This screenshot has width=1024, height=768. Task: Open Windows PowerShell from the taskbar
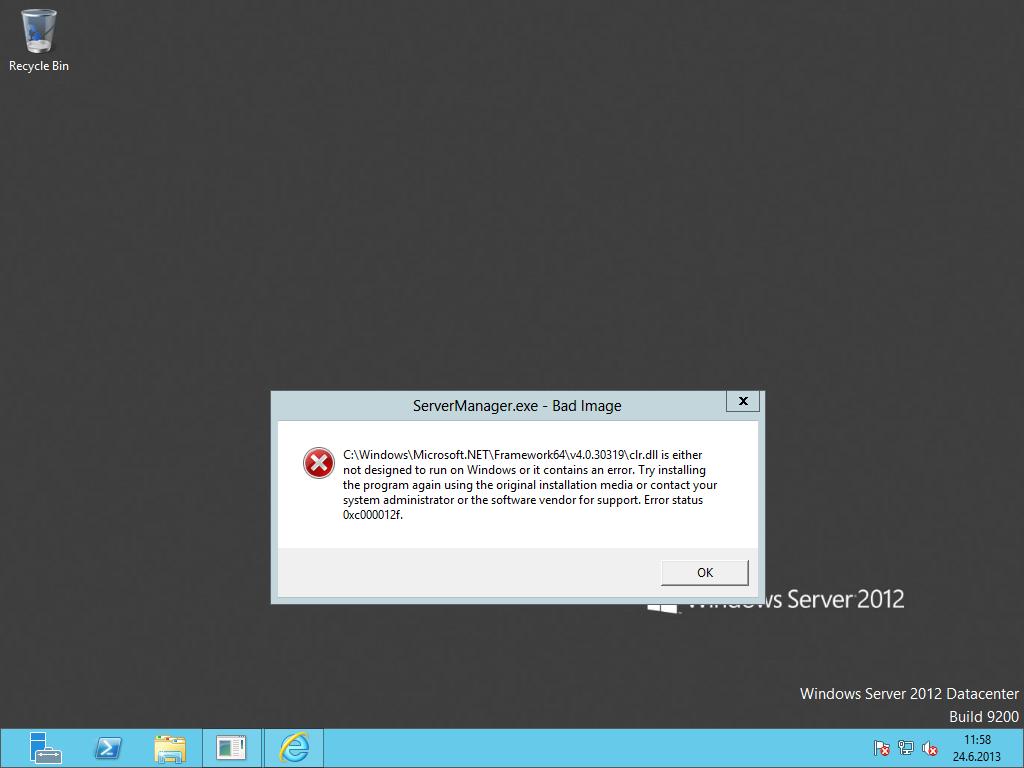point(108,748)
